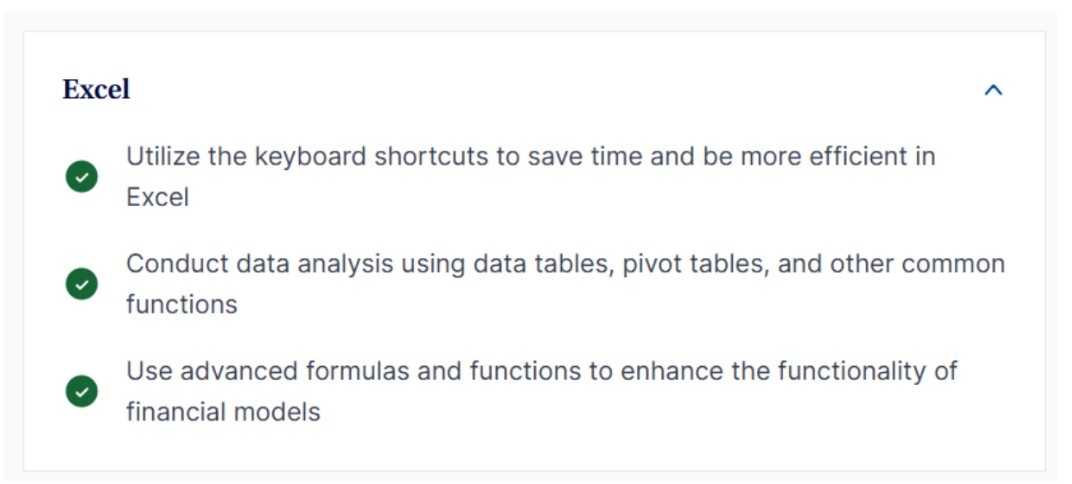Click the green check beside keyboard shortcuts item
Screen dimensions: 1072x484
point(82,177)
